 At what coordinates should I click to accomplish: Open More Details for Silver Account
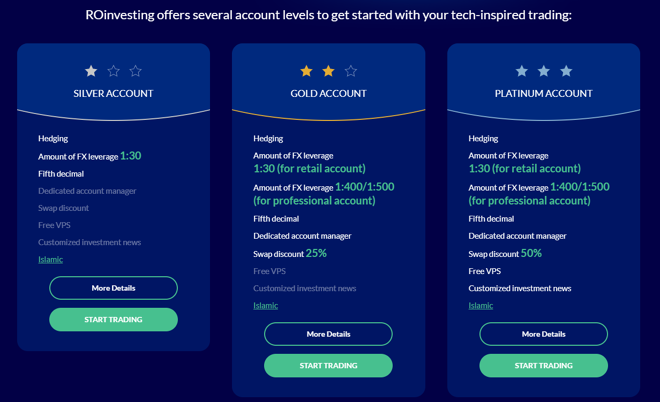[113, 288]
